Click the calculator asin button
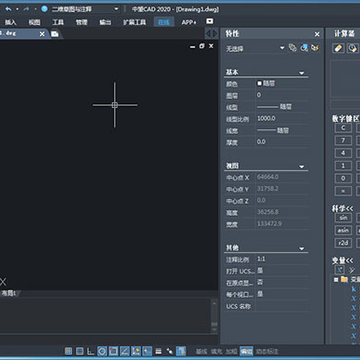 343,230
